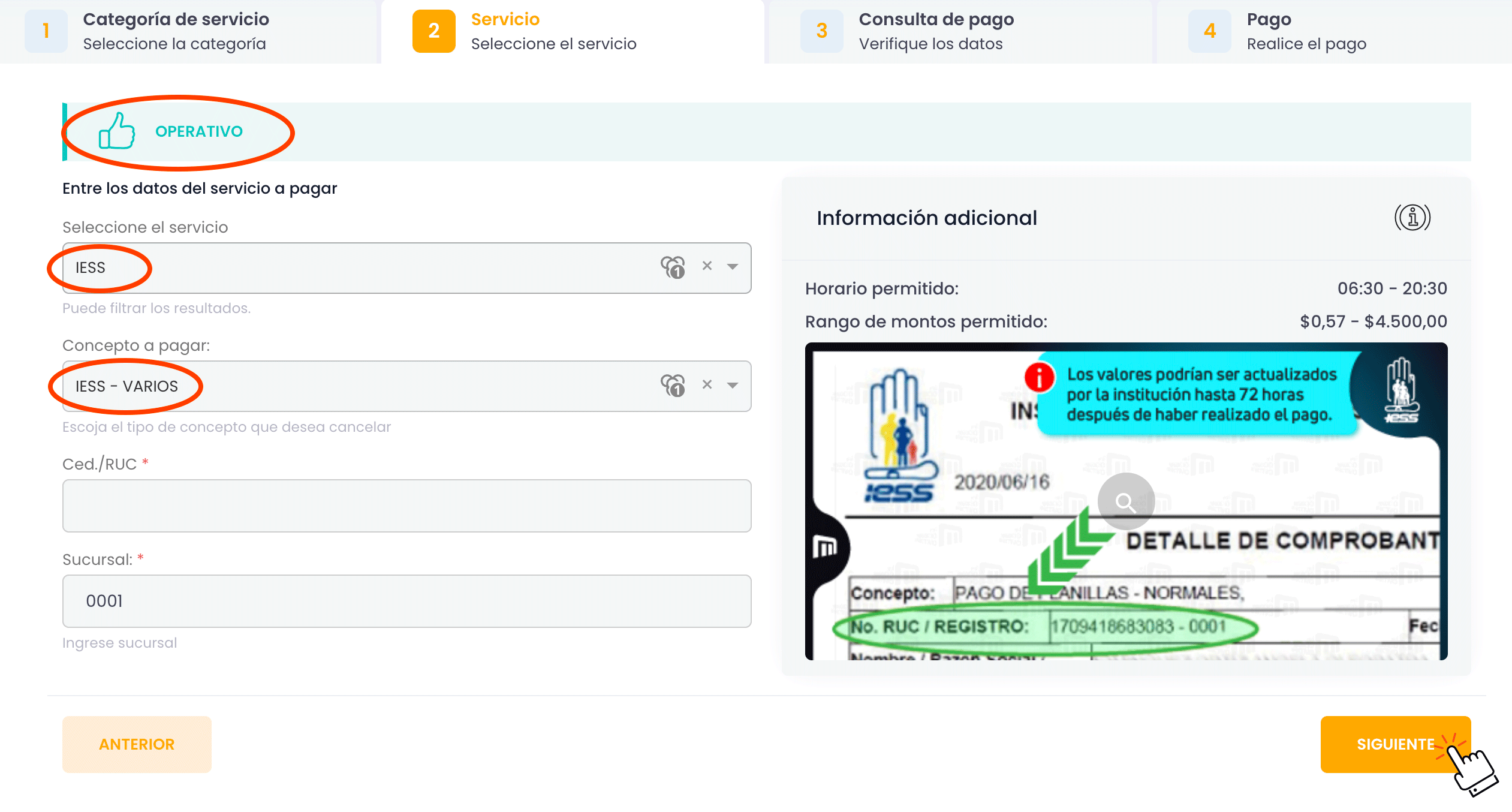Open step 1 Categoría de servicio tab
1512x812 pixels.
pyautogui.click(x=188, y=31)
